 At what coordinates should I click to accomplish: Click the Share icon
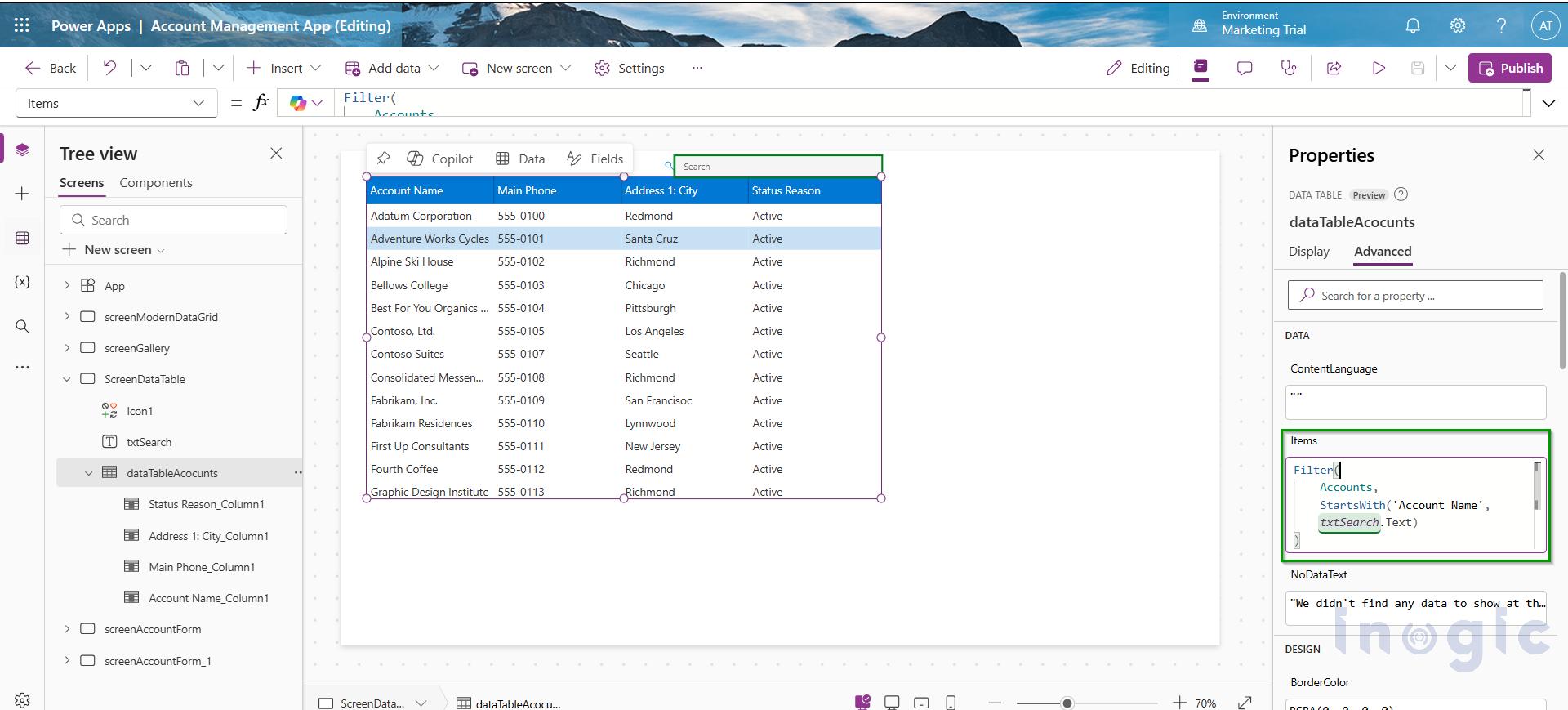point(1334,68)
